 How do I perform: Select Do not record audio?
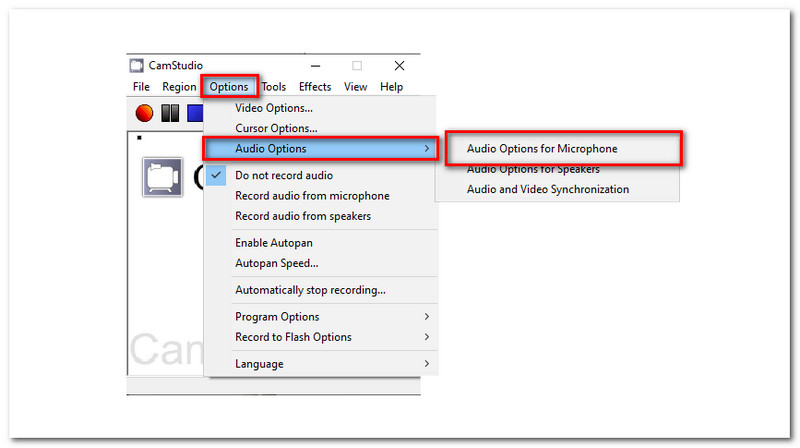click(320, 176)
